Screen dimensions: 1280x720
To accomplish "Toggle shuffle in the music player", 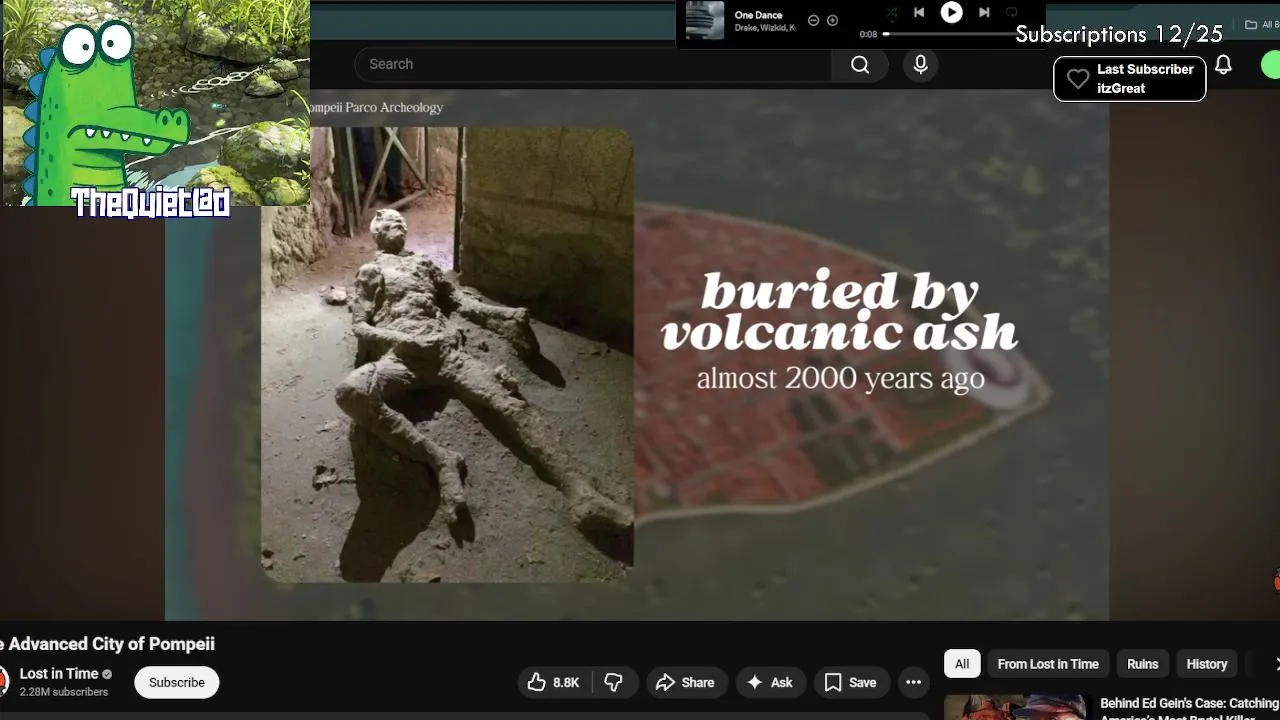I will pyautogui.click(x=891, y=13).
